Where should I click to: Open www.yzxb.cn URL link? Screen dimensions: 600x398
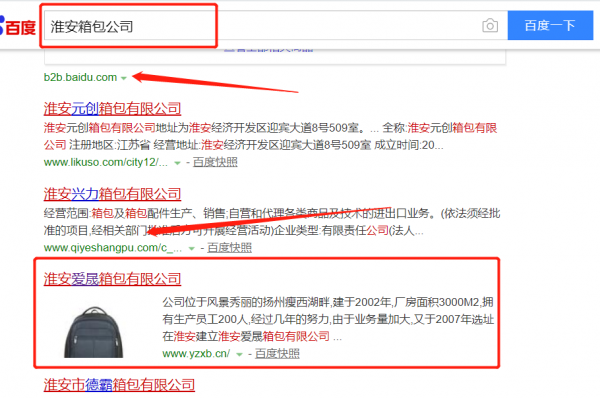(x=196, y=354)
